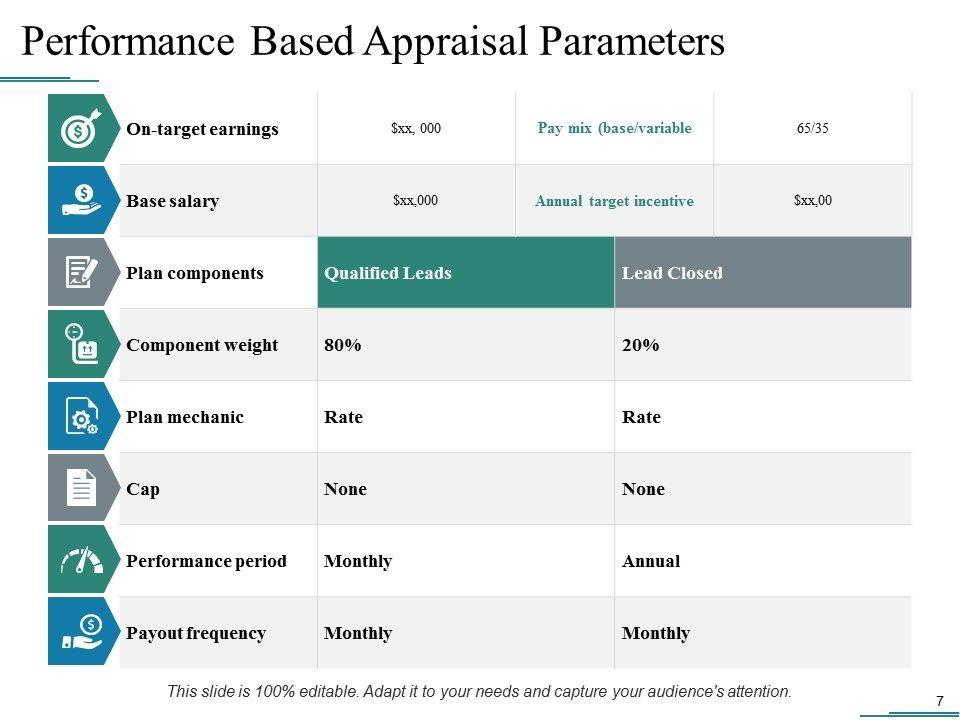Click the Pay mix (base/variable label
Image resolution: width=960 pixels, height=720 pixels.
(x=614, y=129)
